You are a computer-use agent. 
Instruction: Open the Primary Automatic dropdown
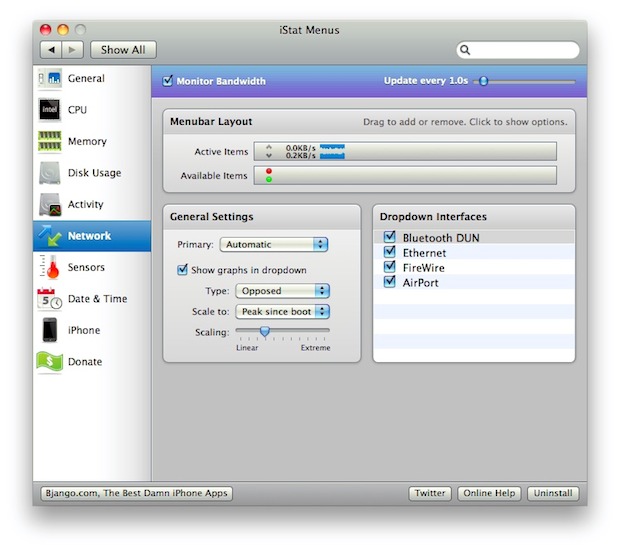coord(274,244)
